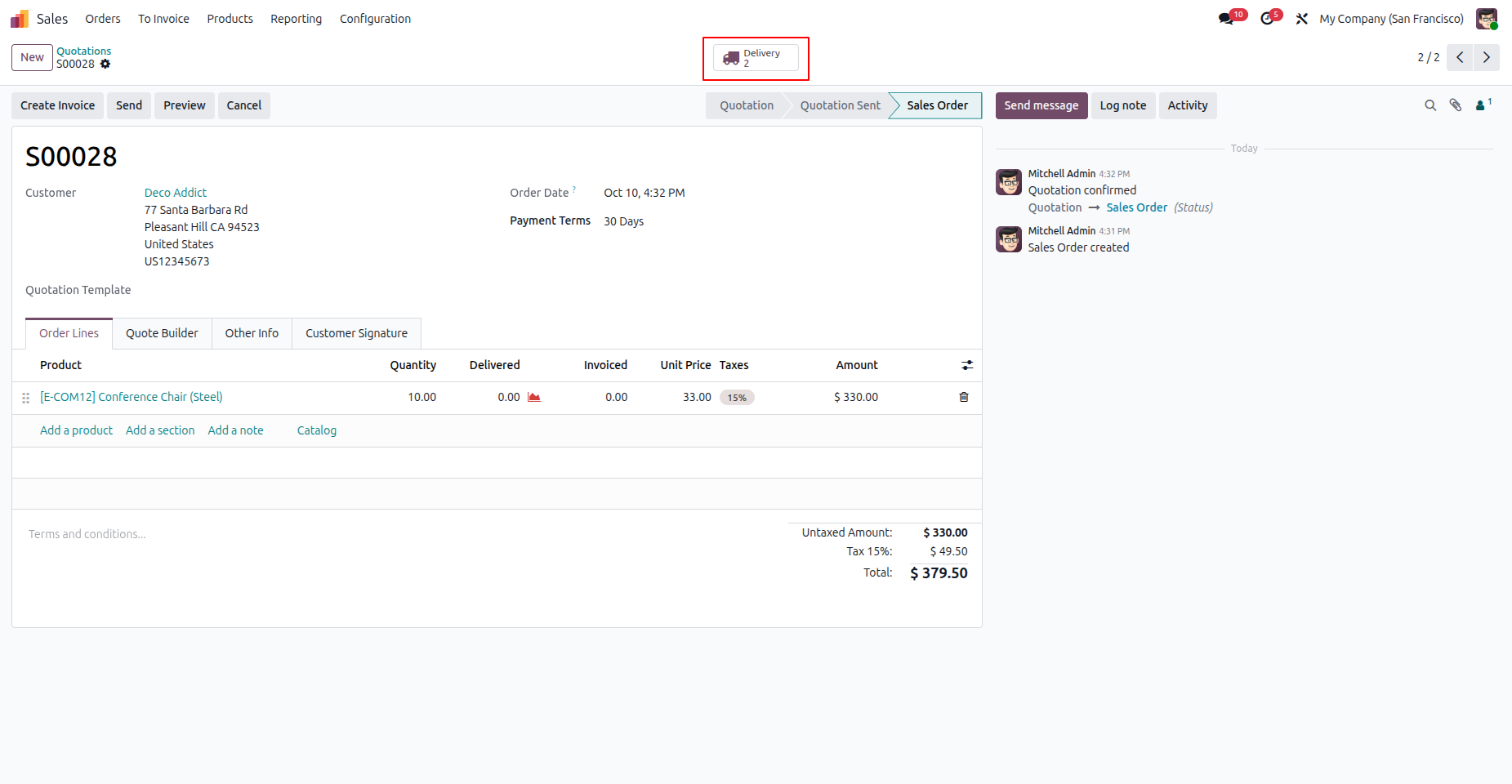Delete Conference Chair line trash icon
Viewport: 1512px width, 784px height.
pos(964,397)
